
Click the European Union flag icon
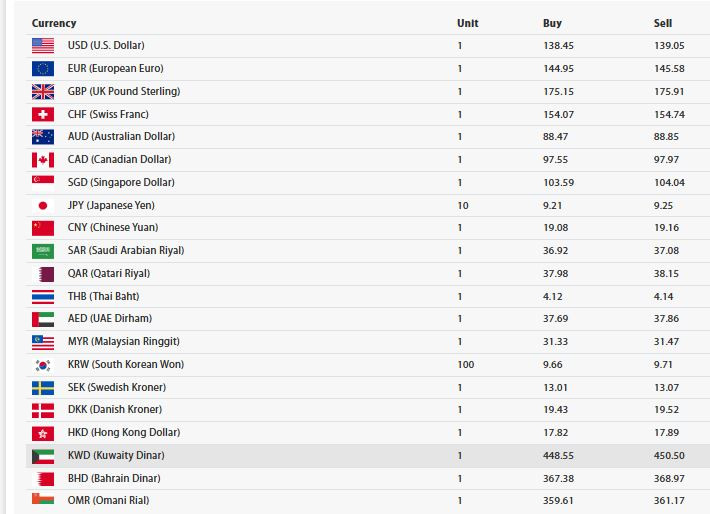(x=43, y=69)
